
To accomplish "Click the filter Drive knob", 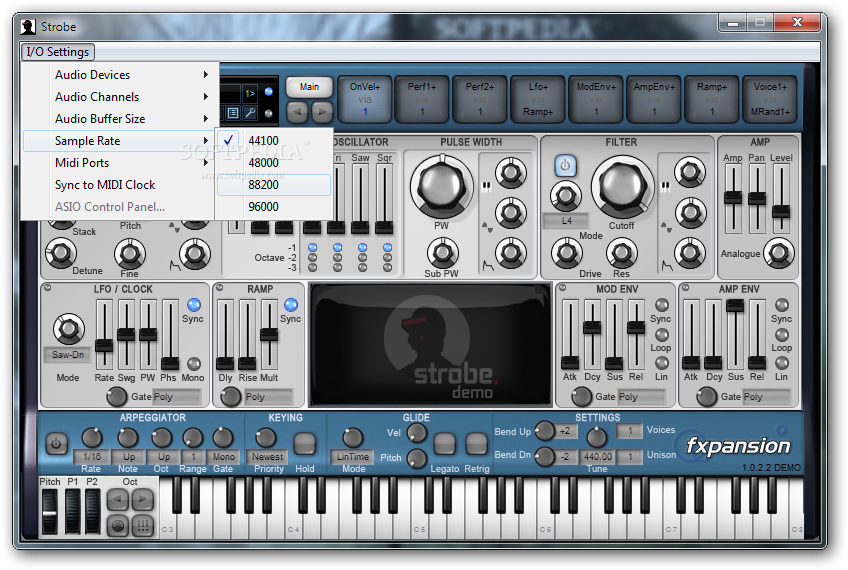I will pyautogui.click(x=566, y=253).
